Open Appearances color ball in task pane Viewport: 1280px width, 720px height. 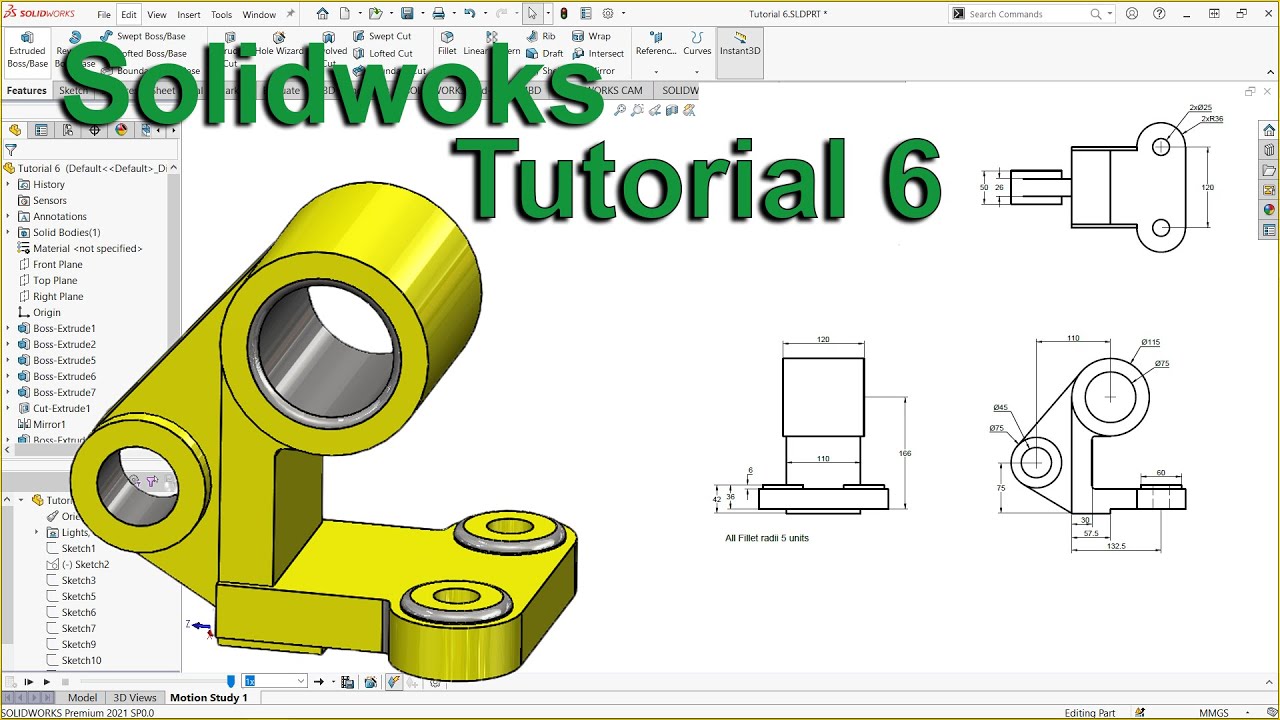pos(1269,210)
